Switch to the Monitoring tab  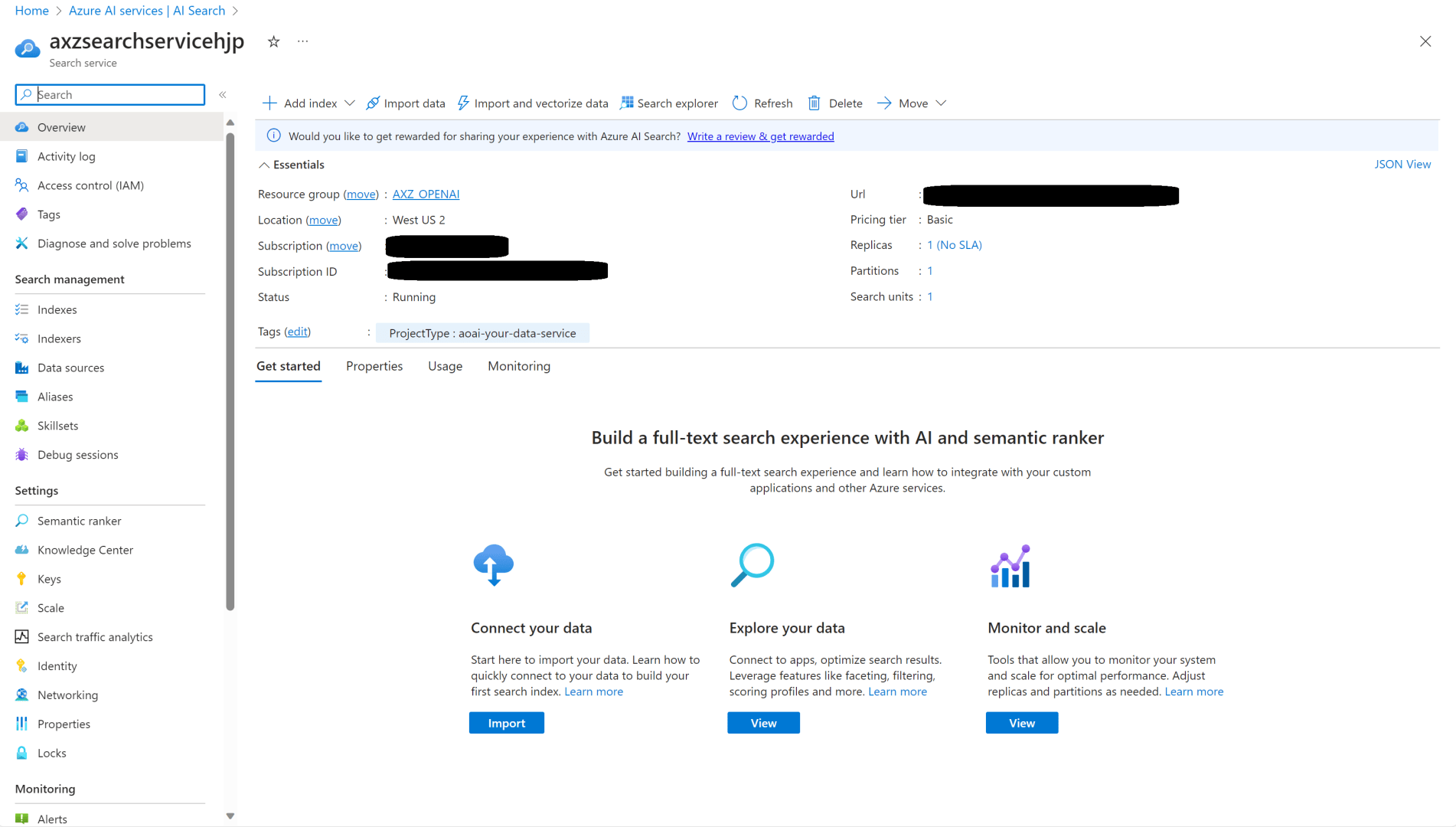click(x=518, y=366)
